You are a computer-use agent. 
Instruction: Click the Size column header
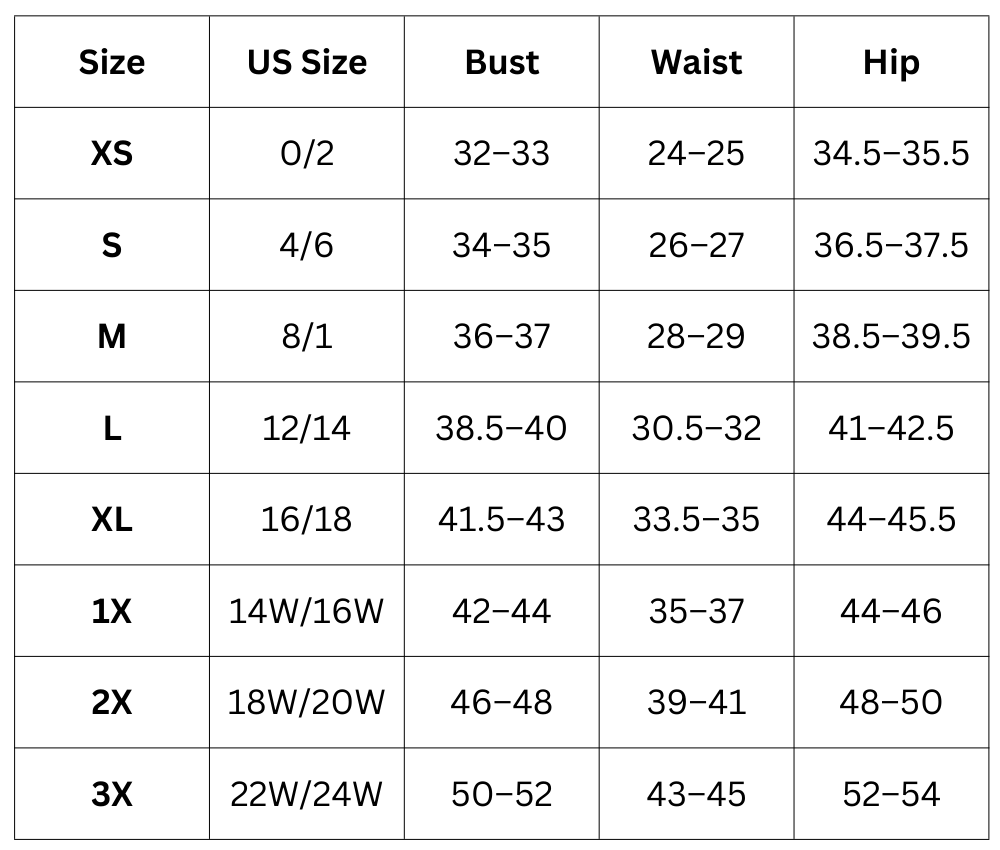tap(112, 62)
